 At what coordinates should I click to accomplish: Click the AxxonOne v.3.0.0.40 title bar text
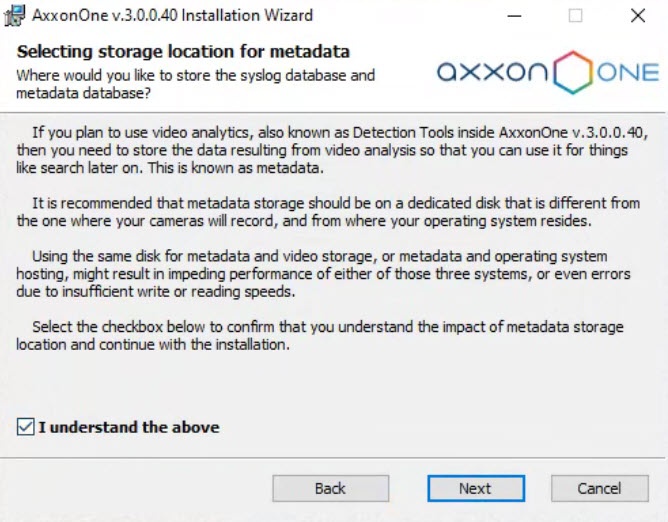pyautogui.click(x=172, y=16)
